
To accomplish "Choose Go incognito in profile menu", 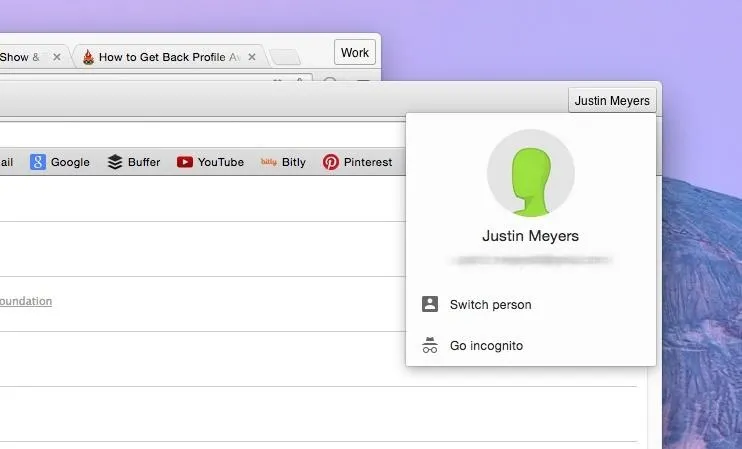I will (x=530, y=345).
